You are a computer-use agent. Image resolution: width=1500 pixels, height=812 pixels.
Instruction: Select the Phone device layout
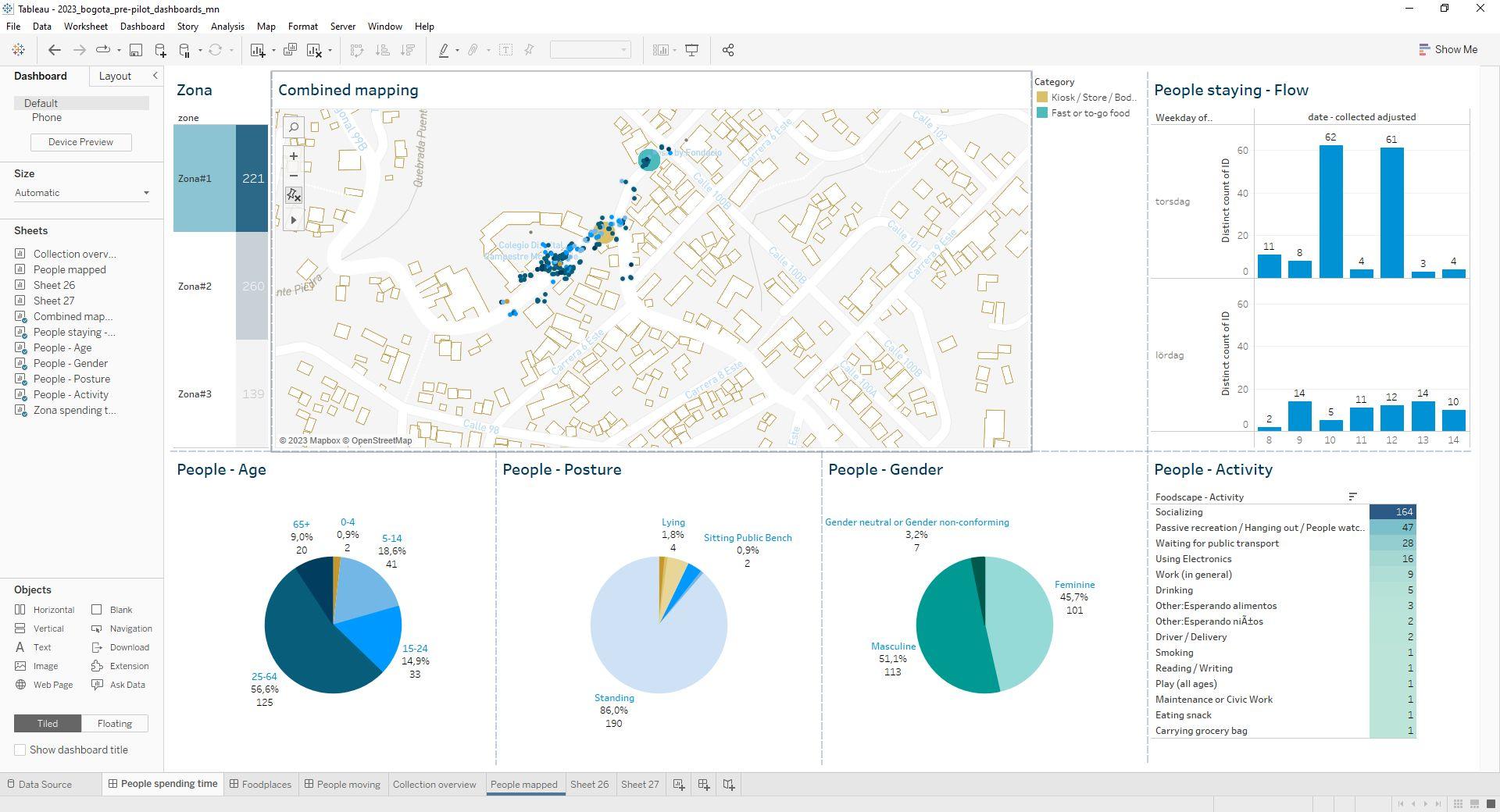[x=47, y=118]
